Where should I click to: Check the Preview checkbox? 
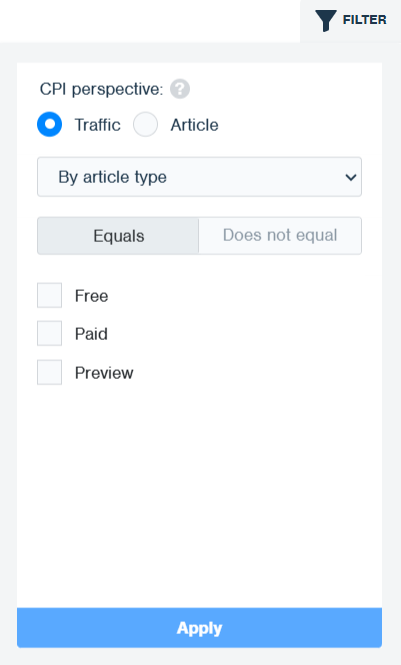coord(50,372)
